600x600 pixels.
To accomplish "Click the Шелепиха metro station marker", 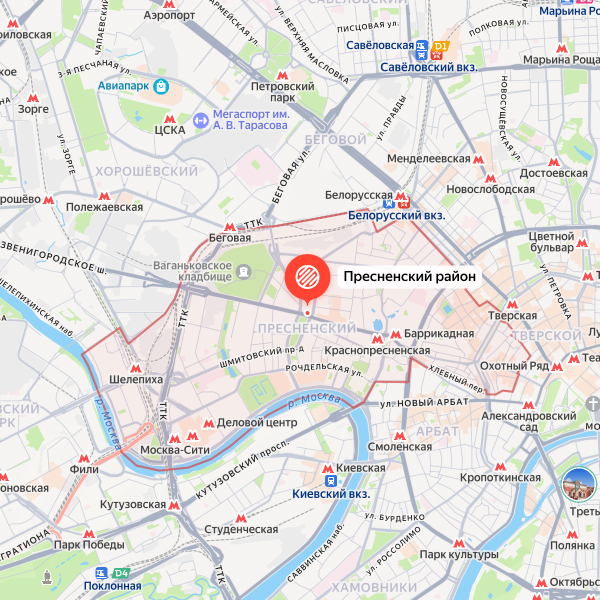I will pyautogui.click(x=136, y=368).
